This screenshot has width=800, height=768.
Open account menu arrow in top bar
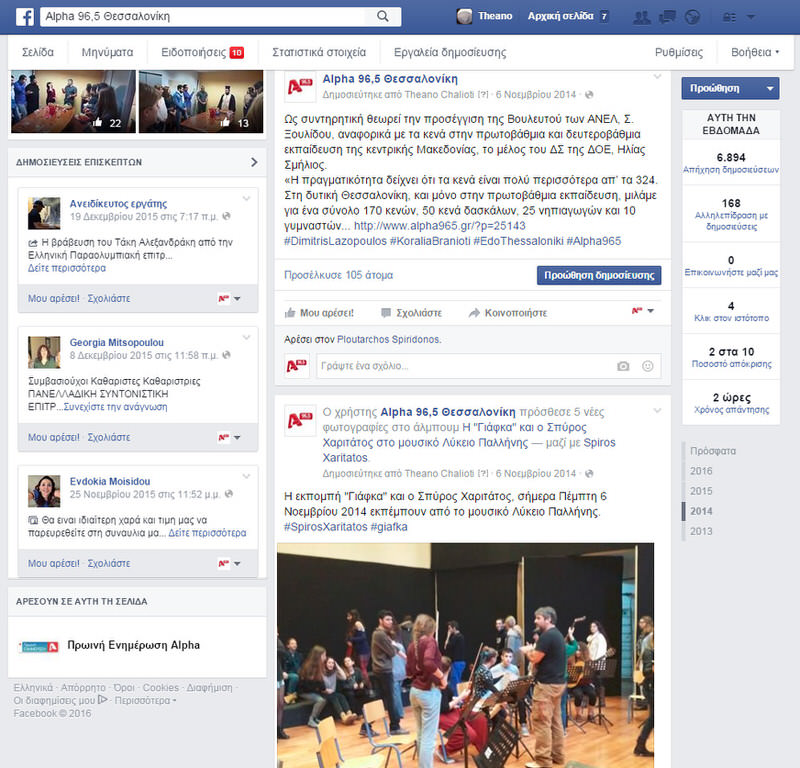pos(751,16)
